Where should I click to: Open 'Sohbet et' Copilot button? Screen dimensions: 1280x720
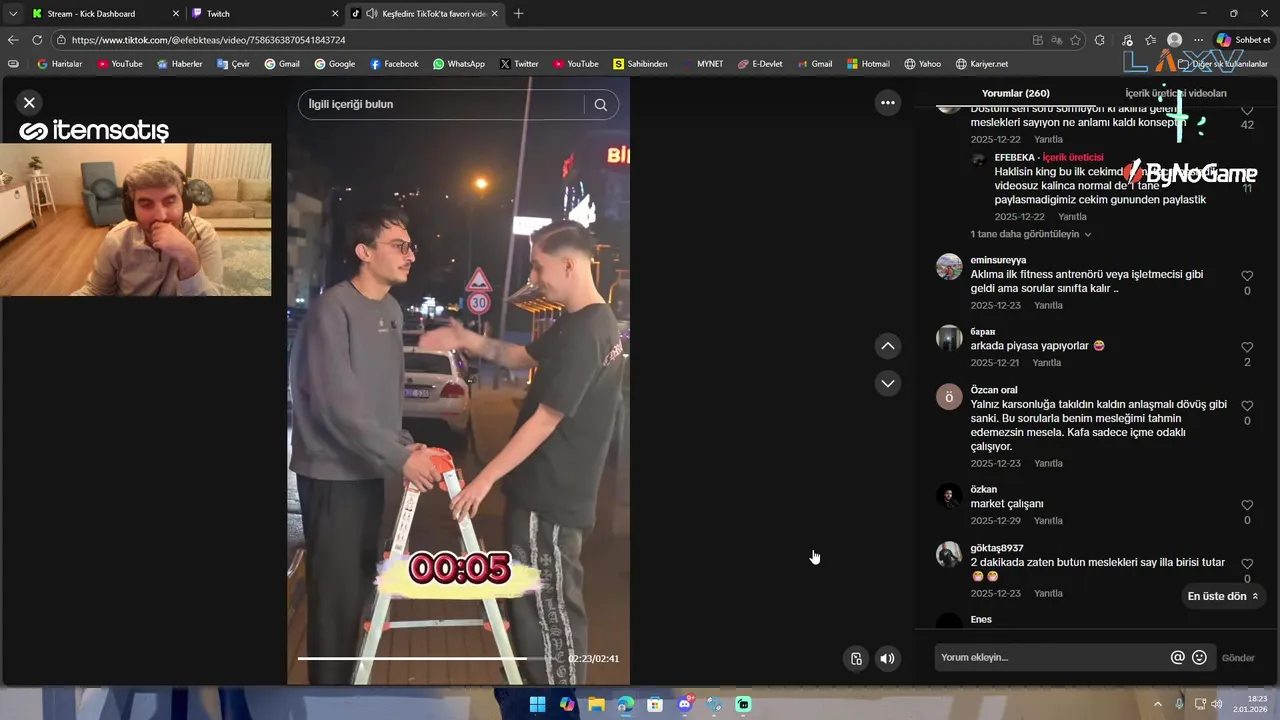click(1244, 40)
